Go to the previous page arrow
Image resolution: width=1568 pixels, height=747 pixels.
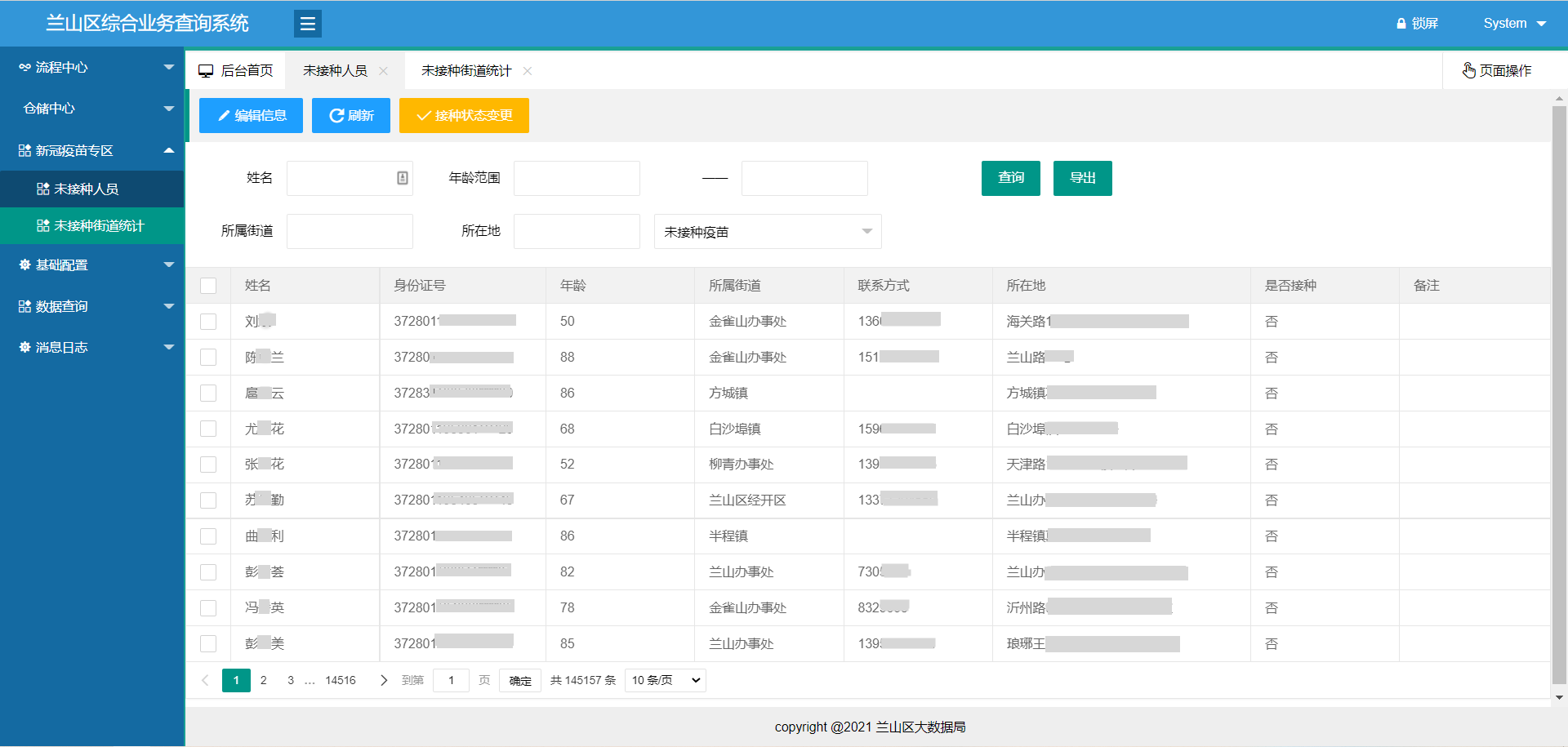tap(205, 680)
